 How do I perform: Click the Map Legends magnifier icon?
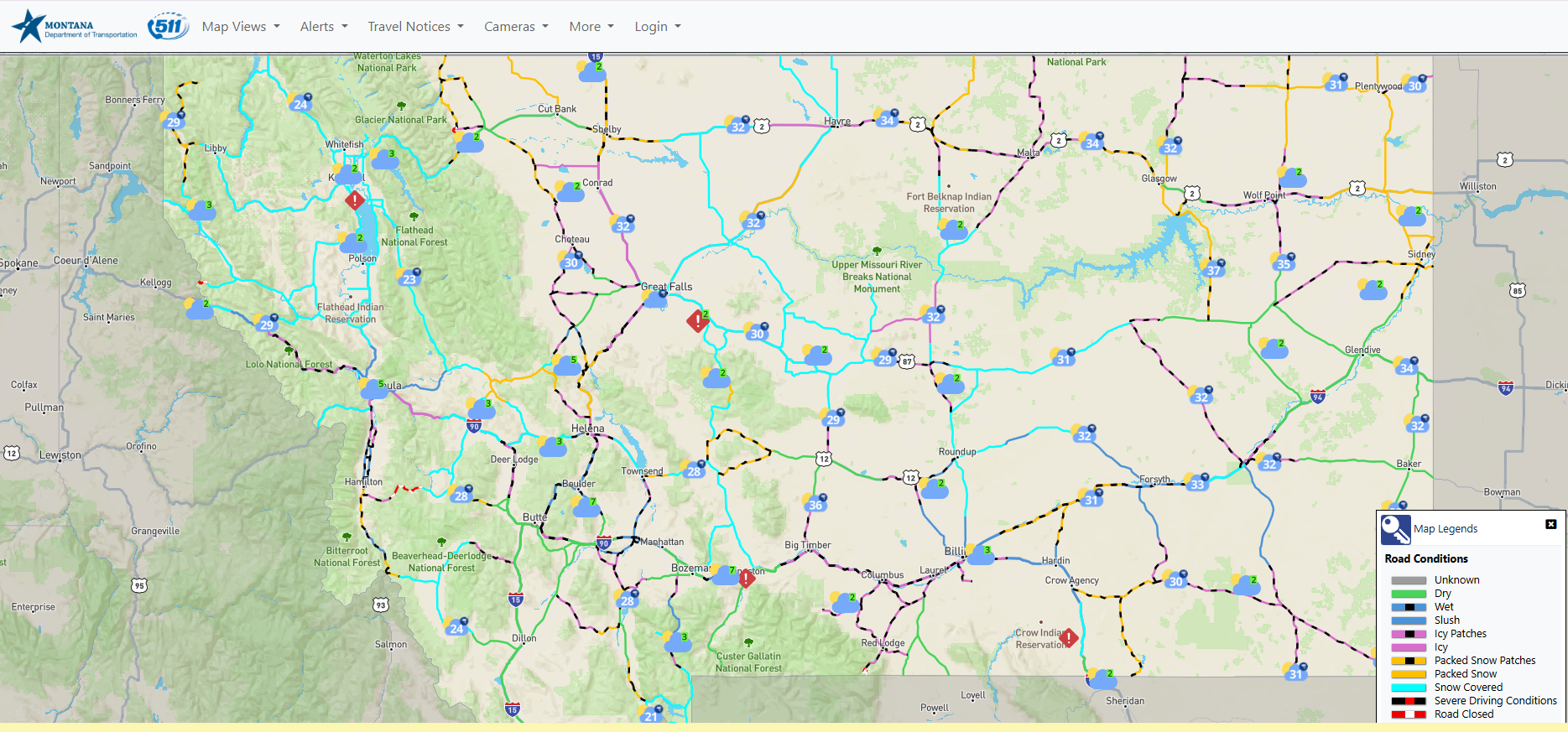(x=1396, y=529)
